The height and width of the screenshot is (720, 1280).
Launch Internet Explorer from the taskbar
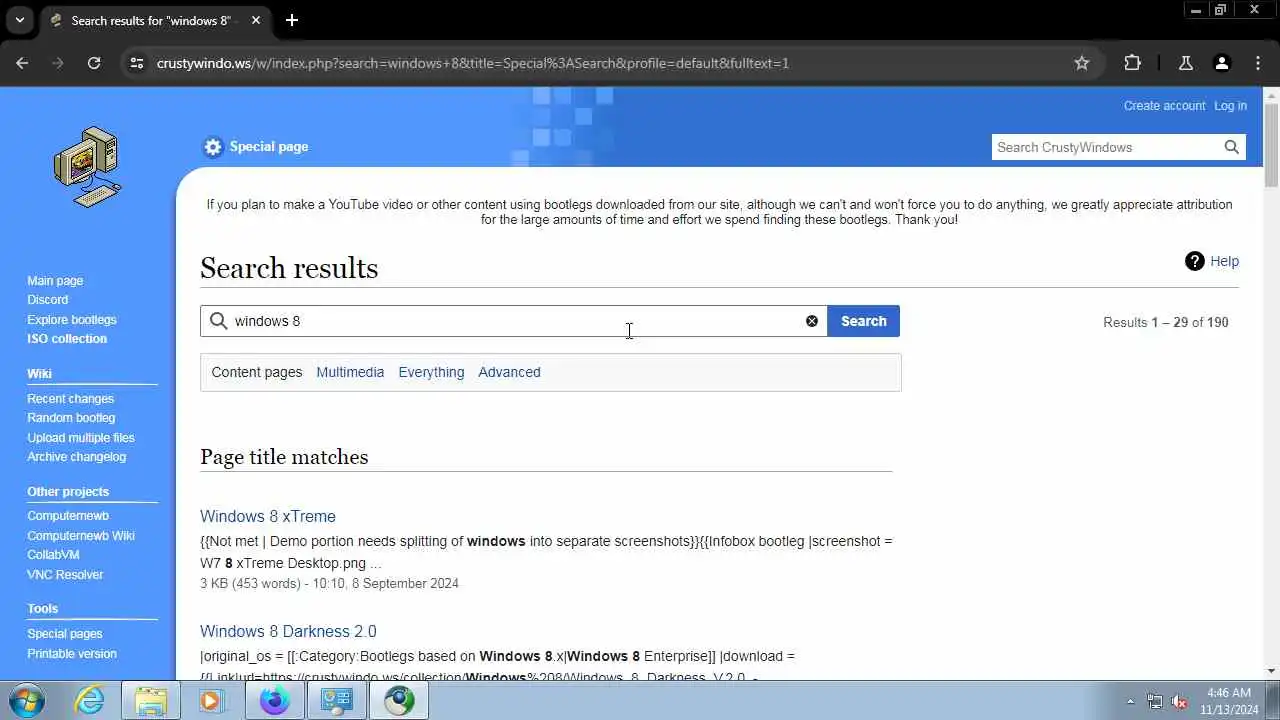point(90,701)
